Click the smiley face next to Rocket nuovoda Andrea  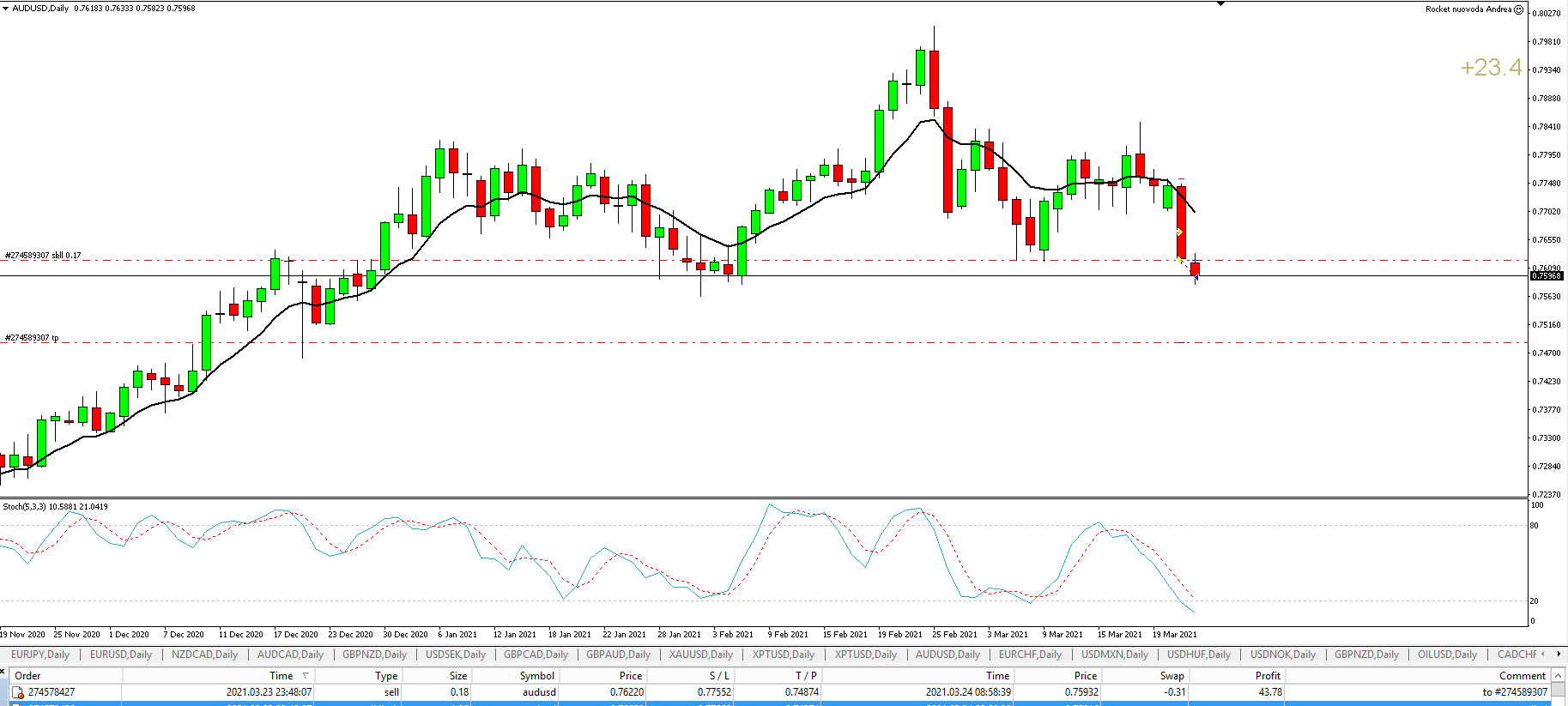click(x=1518, y=9)
